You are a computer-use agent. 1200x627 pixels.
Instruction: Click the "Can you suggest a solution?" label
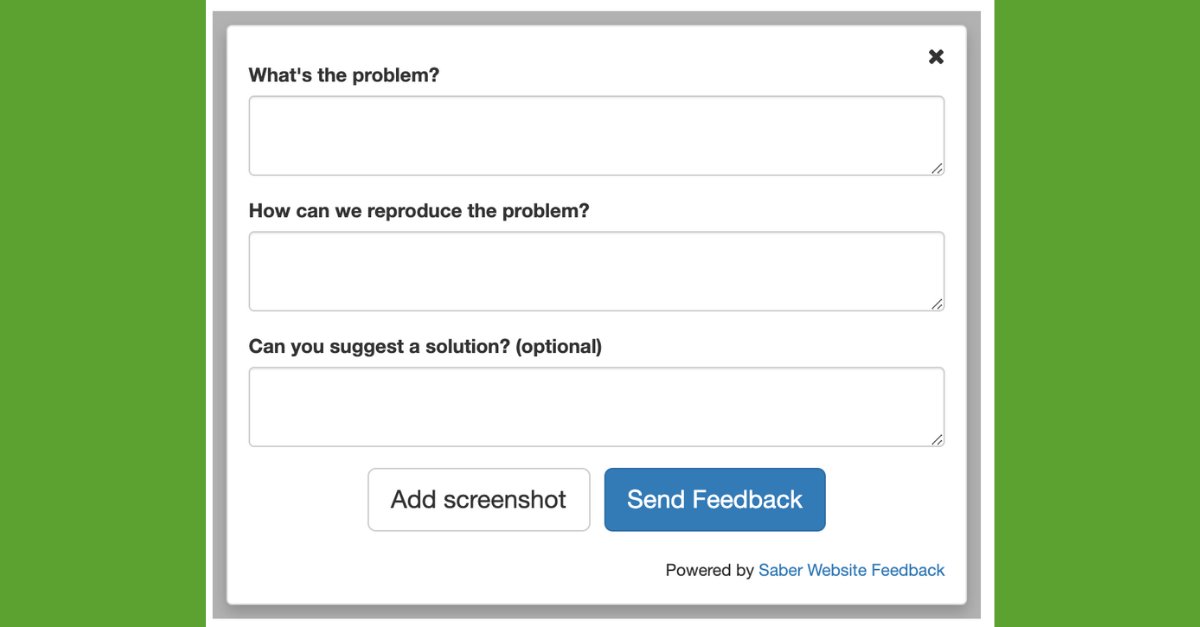pos(380,347)
